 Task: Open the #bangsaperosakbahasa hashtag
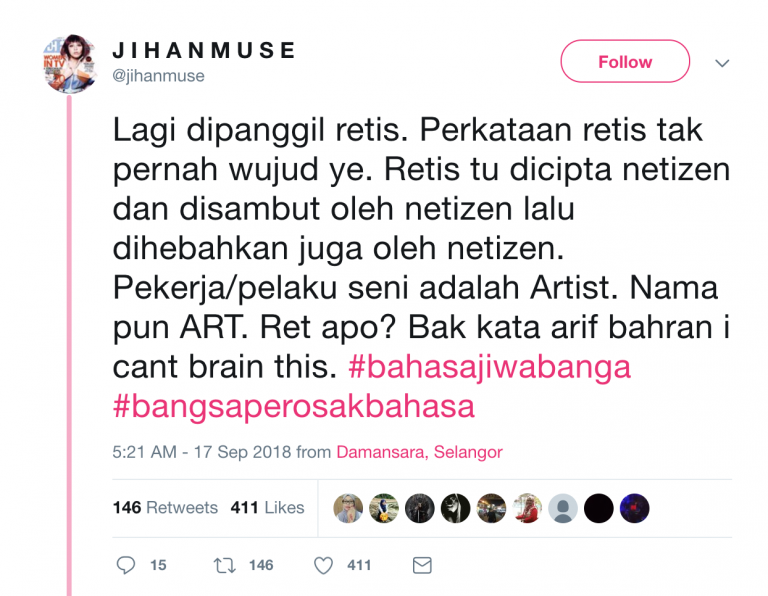click(x=294, y=406)
